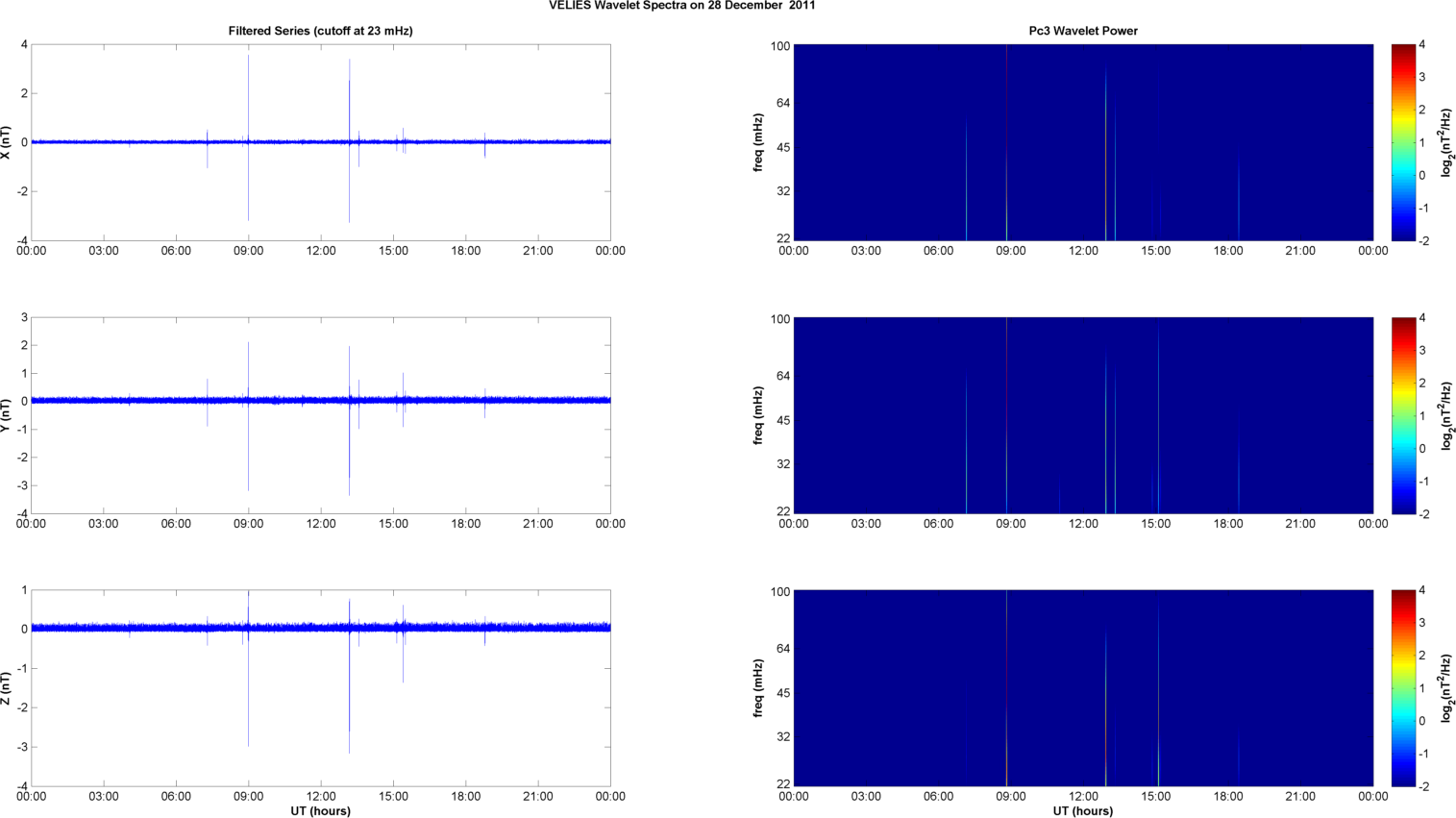Select the 'Pc3 Wavelet Power' heading
Screen dimensions: 1456x818
coord(1083,31)
